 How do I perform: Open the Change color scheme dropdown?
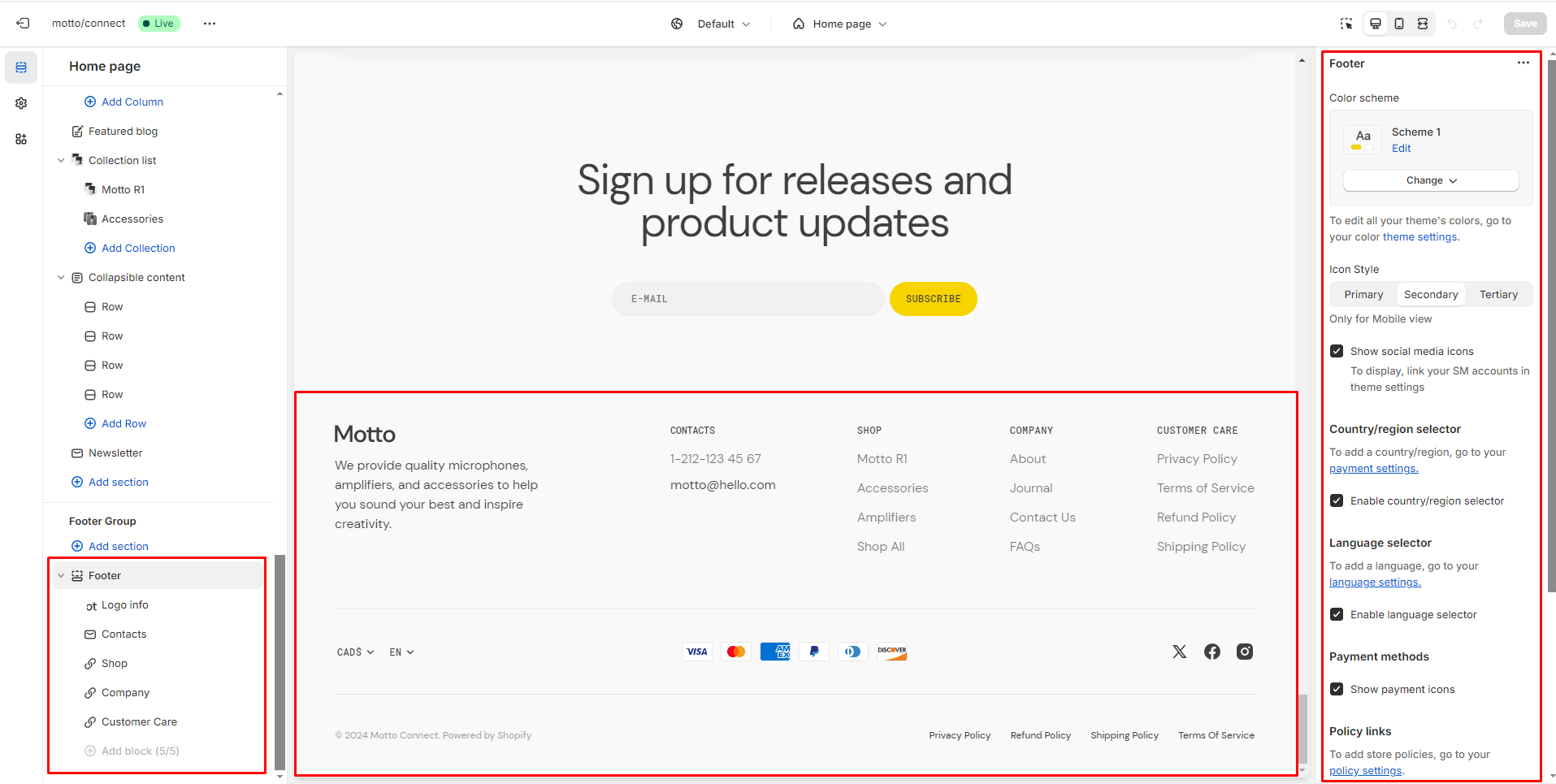1430,180
